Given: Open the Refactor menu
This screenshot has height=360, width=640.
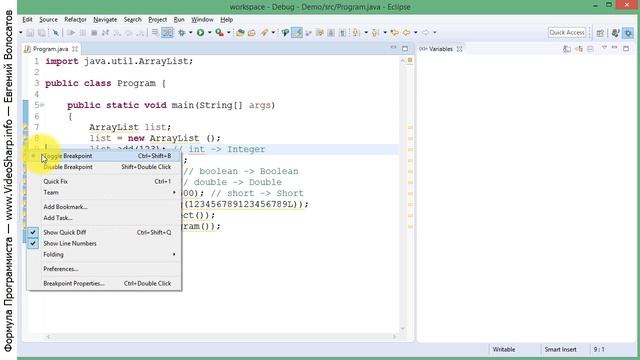Looking at the screenshot, I should tap(75, 20).
